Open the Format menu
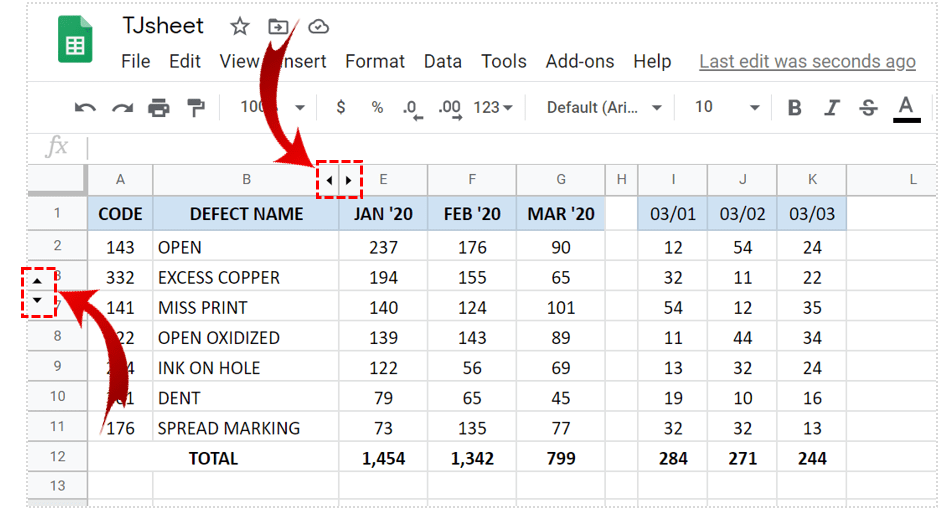938x508 pixels. [374, 62]
